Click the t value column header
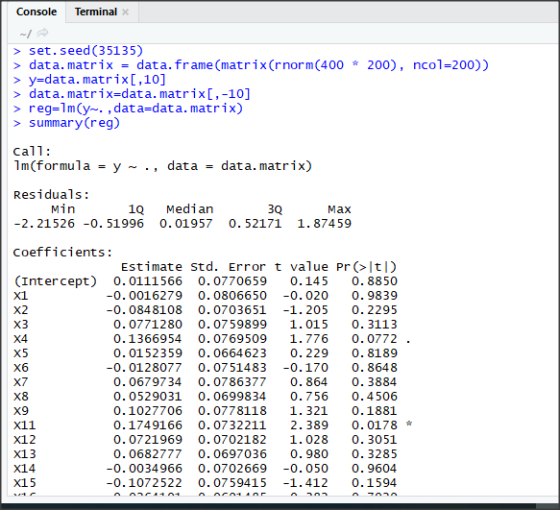The width and height of the screenshot is (560, 510). (301, 267)
